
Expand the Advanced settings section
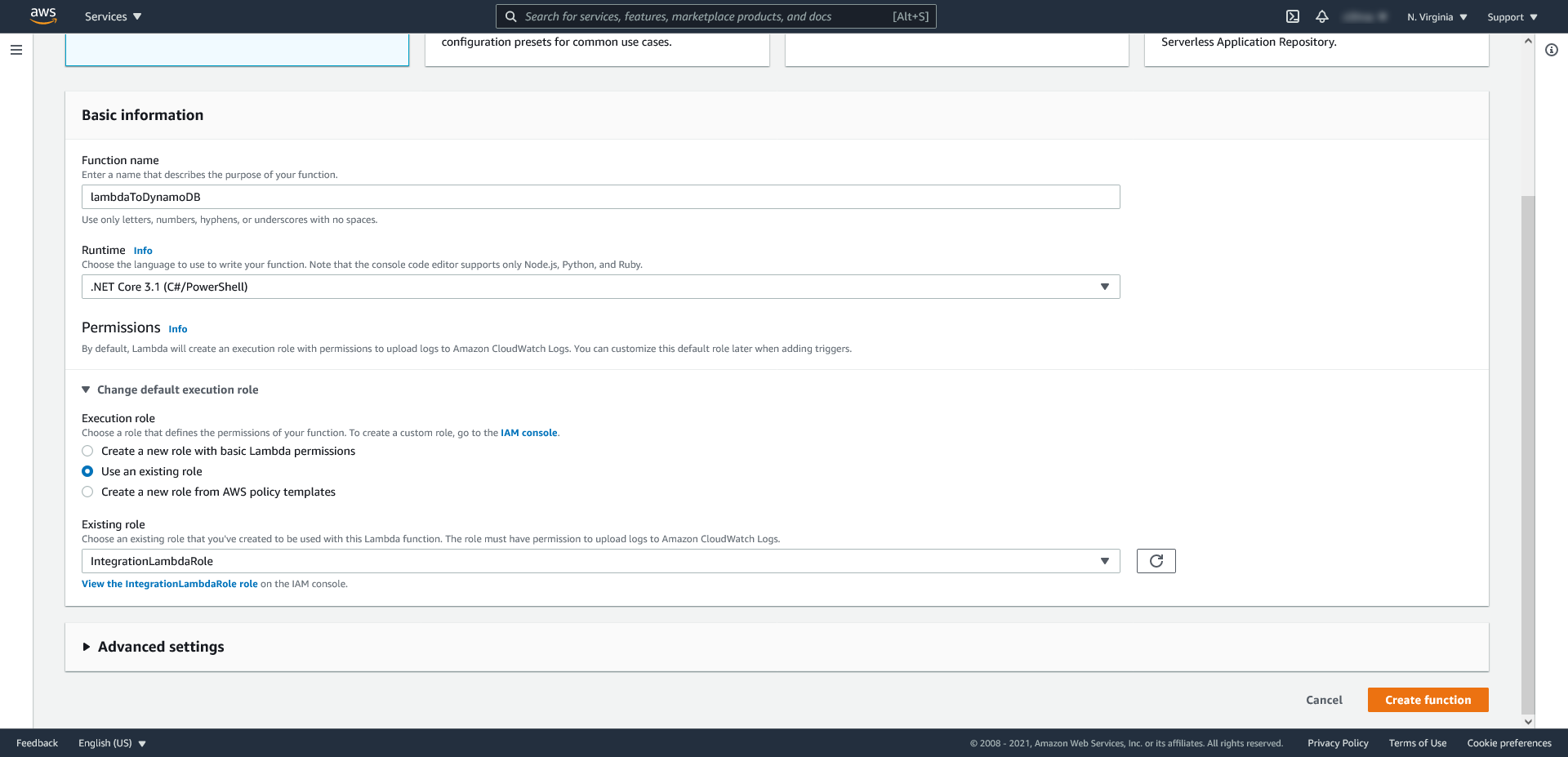pyautogui.click(x=153, y=647)
